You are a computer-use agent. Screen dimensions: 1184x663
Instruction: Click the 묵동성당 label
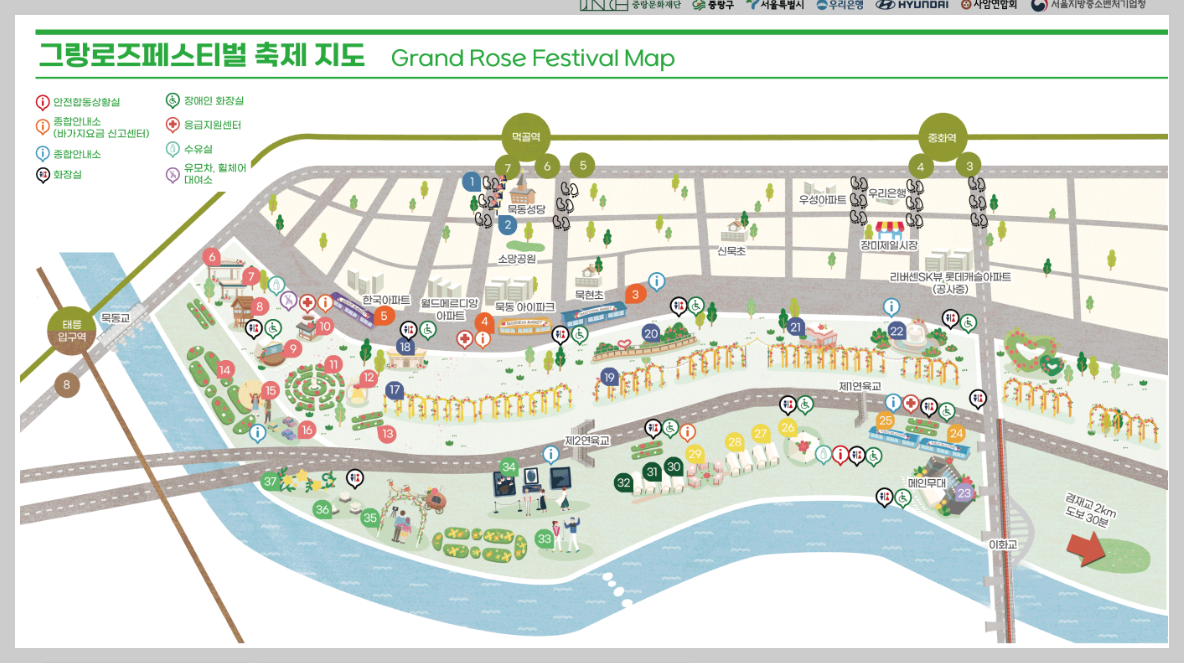[526, 209]
